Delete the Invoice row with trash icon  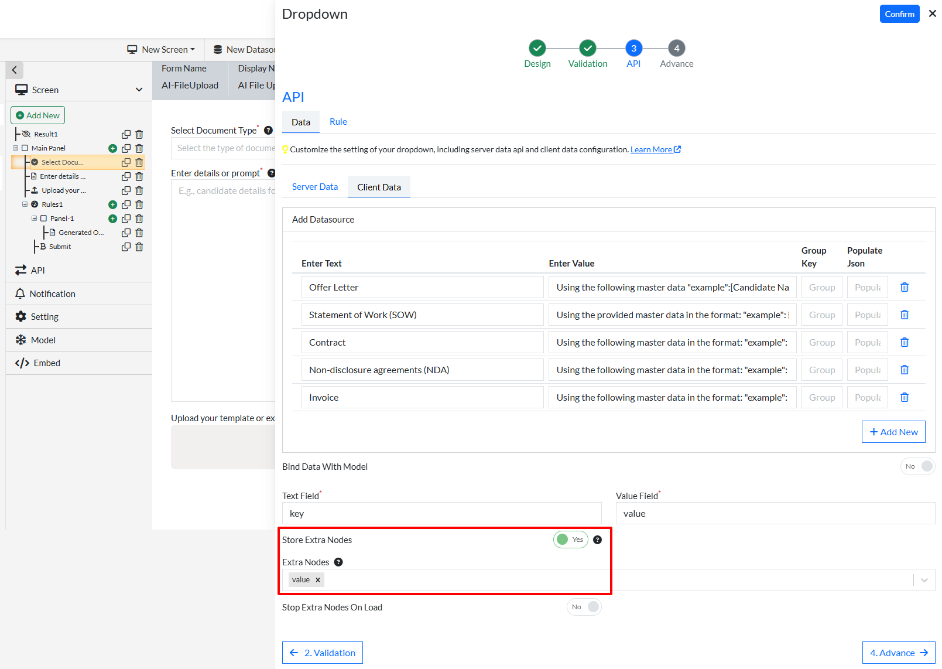coord(904,397)
